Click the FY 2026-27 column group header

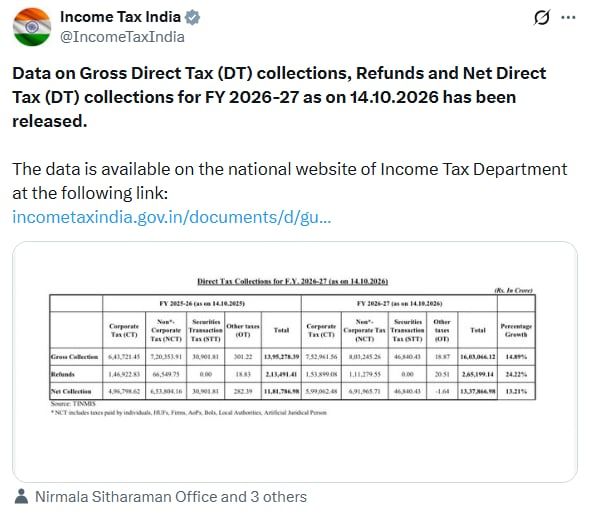[x=400, y=303]
